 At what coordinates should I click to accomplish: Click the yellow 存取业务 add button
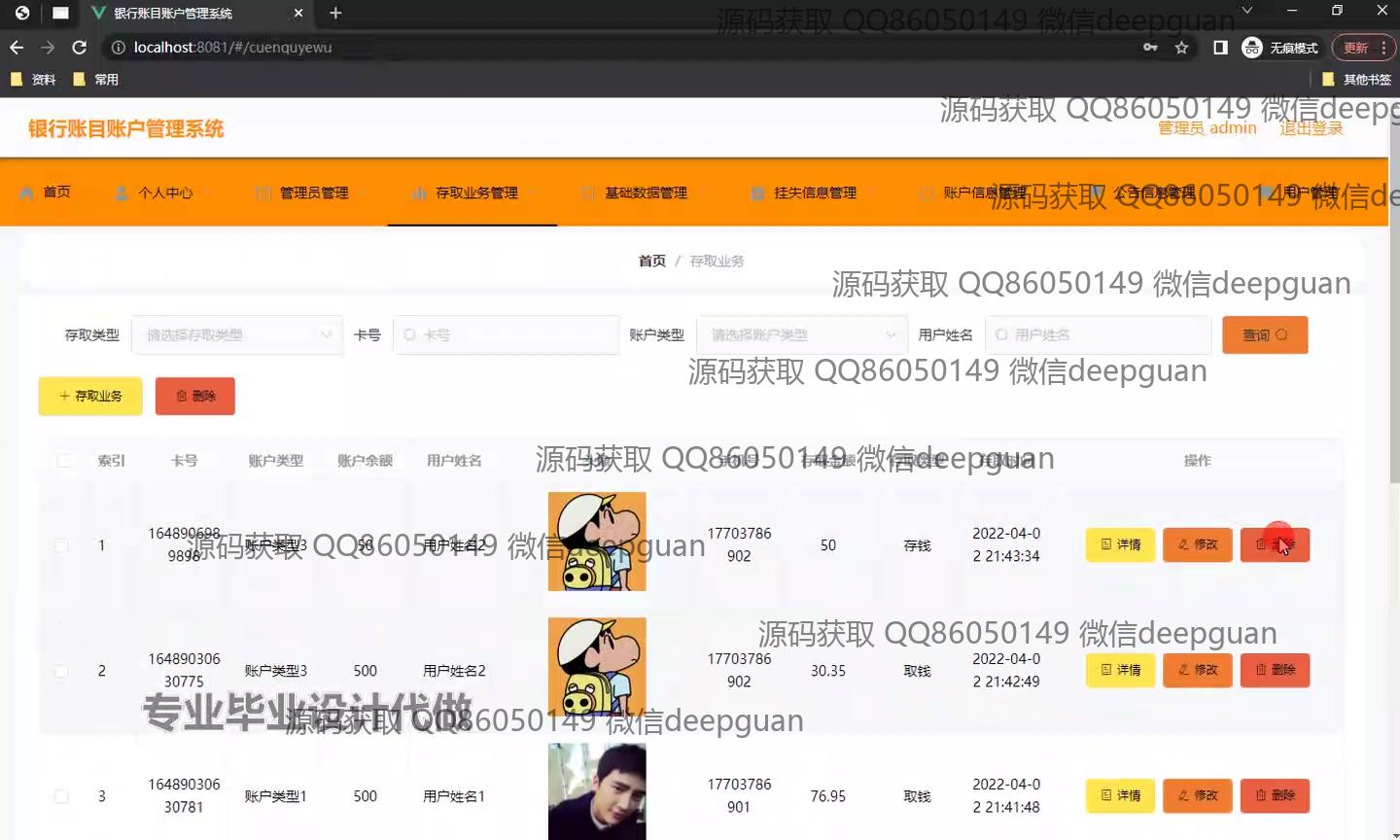[x=90, y=396]
